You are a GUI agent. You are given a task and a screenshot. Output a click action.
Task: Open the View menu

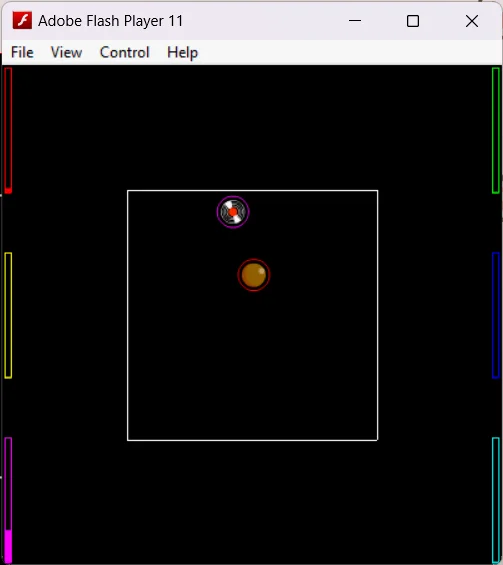66,53
